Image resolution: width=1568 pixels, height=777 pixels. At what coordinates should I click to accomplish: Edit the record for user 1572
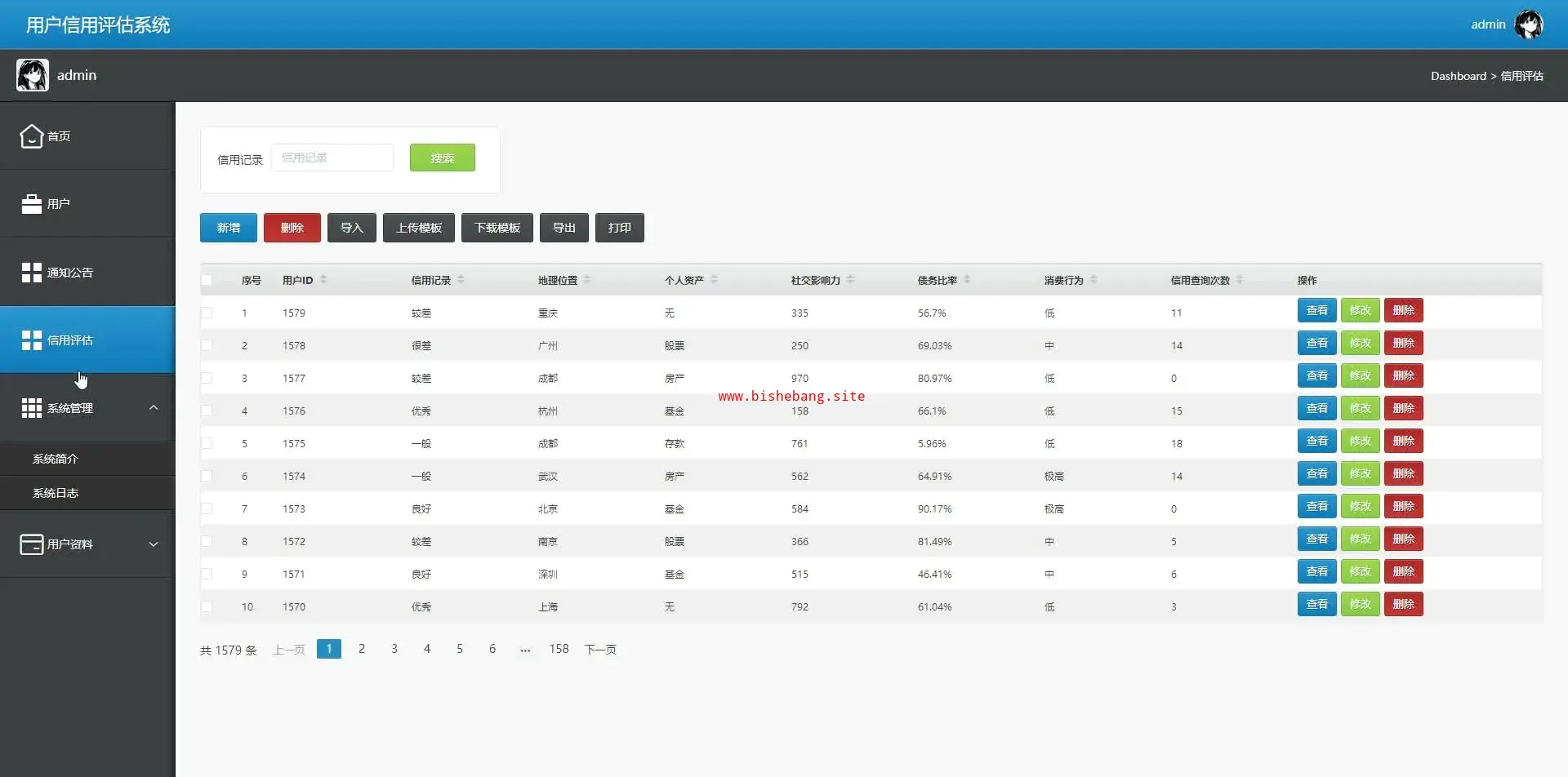[1361, 539]
